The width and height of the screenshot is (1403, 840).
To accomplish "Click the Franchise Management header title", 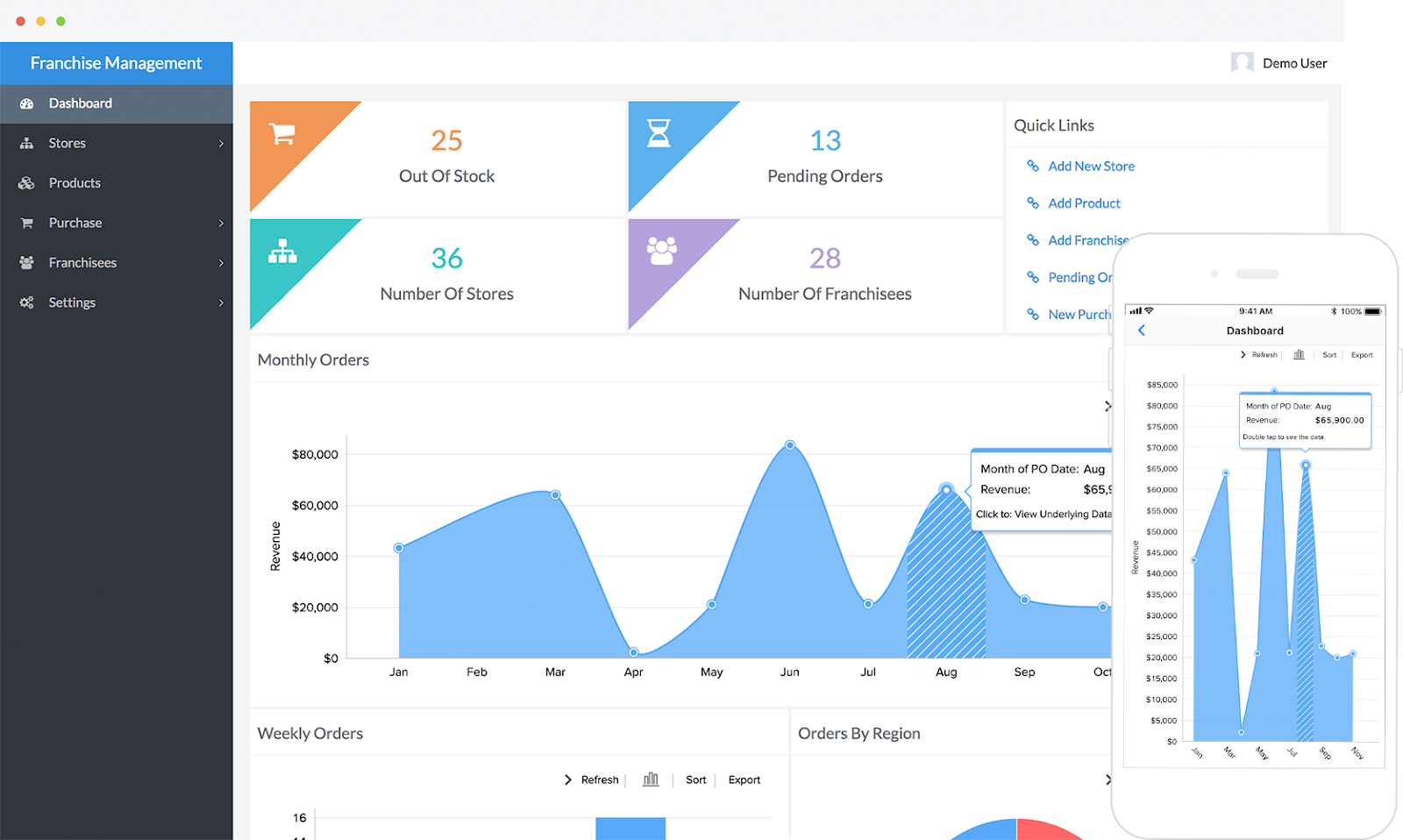I will coord(116,63).
